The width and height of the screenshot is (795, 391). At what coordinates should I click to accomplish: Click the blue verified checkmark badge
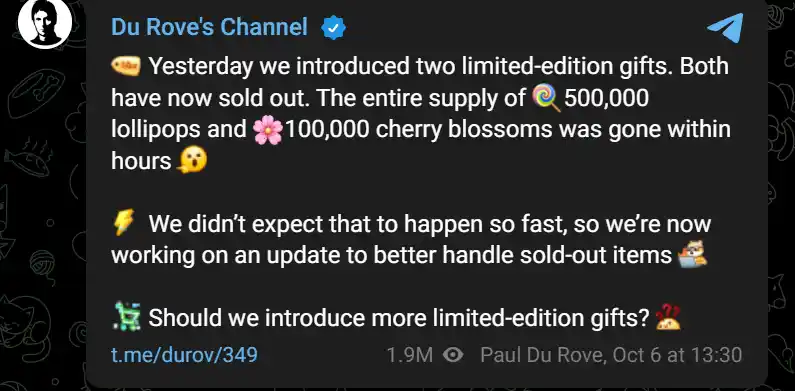pos(333,28)
